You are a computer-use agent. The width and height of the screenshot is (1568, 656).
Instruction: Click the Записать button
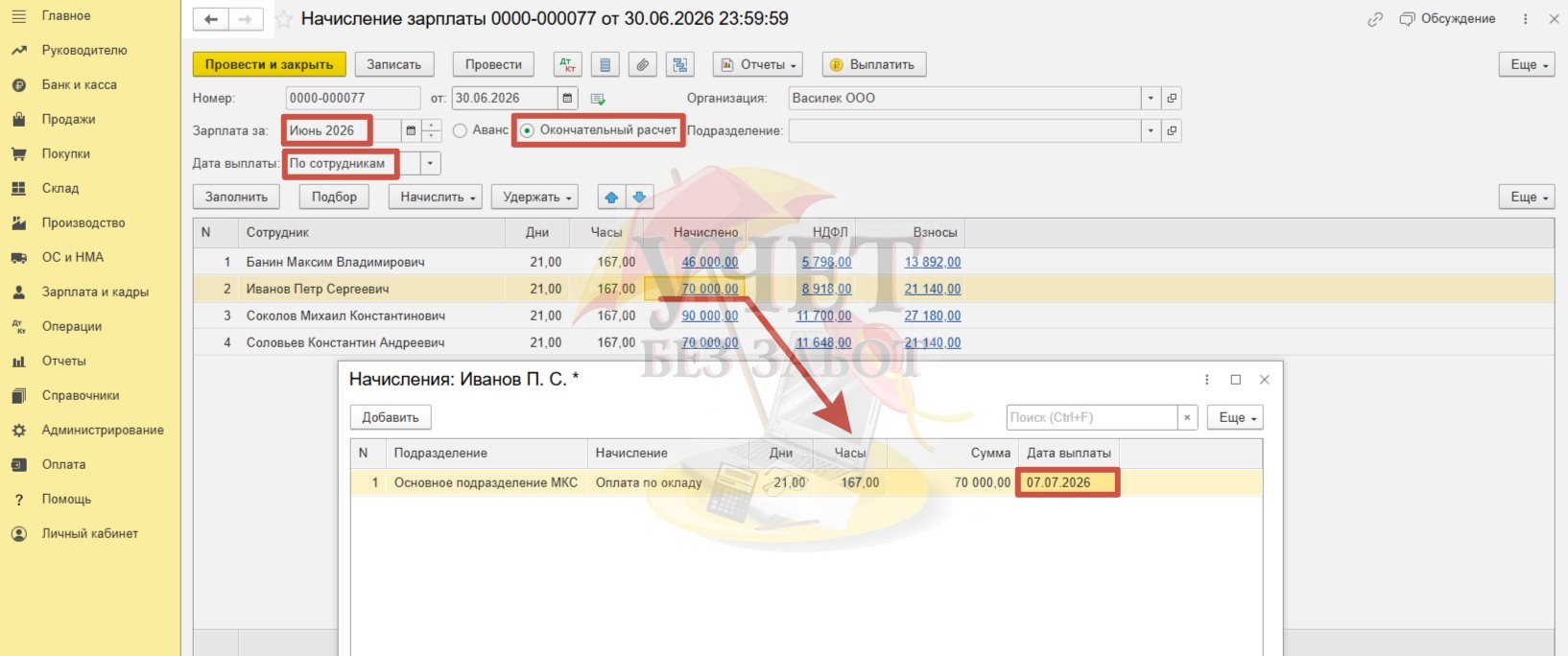[x=394, y=65]
